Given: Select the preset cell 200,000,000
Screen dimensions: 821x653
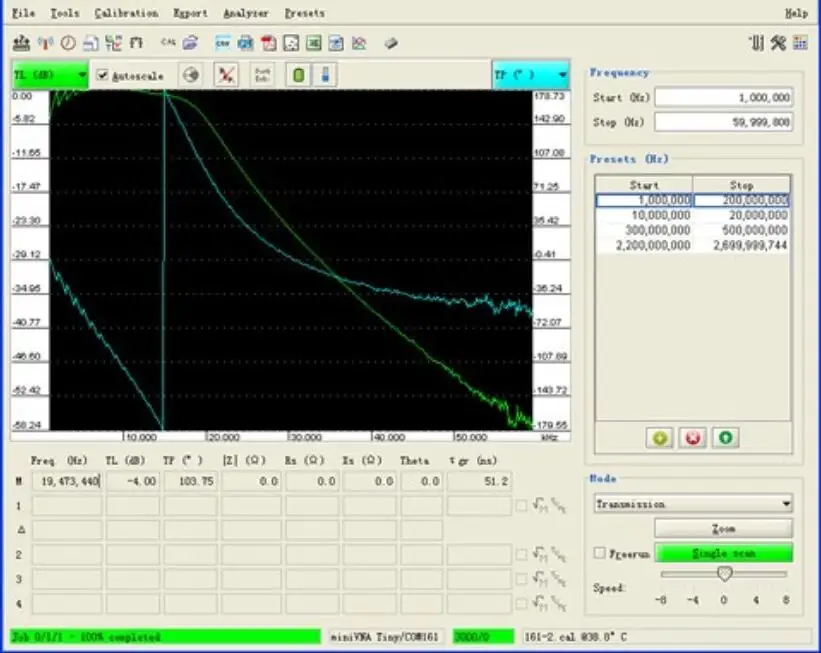Looking at the screenshot, I should coord(742,200).
